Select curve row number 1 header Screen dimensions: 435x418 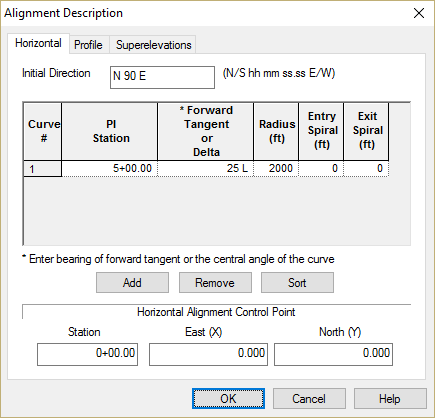pos(42,169)
